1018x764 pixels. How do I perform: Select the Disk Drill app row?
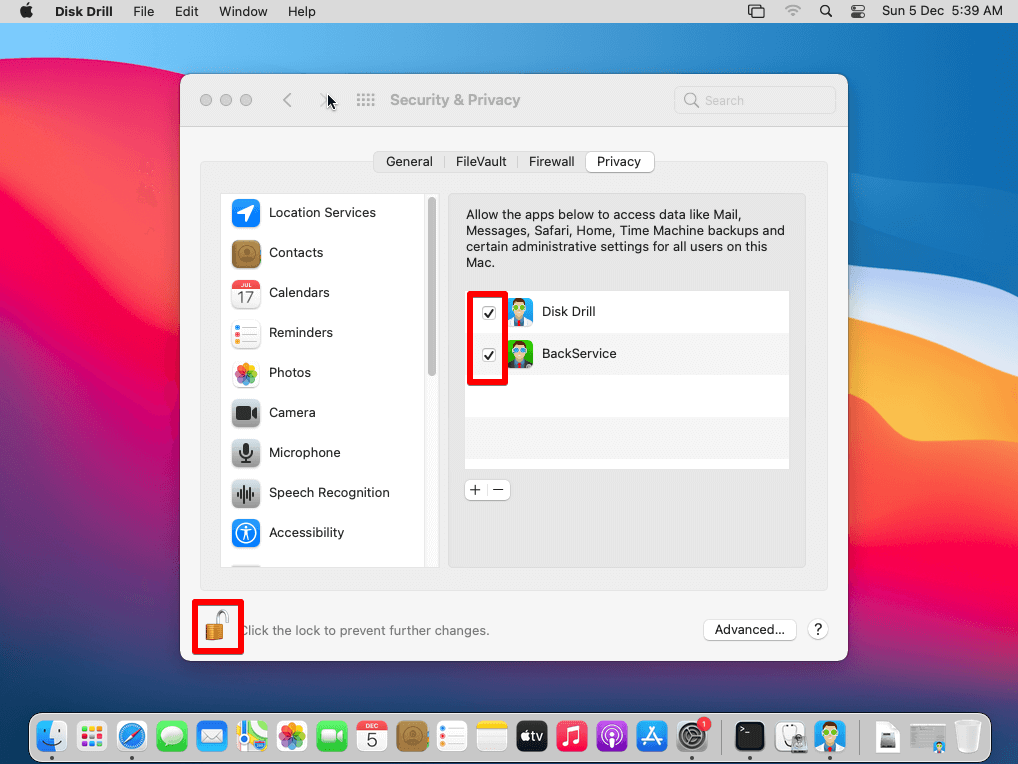627,312
